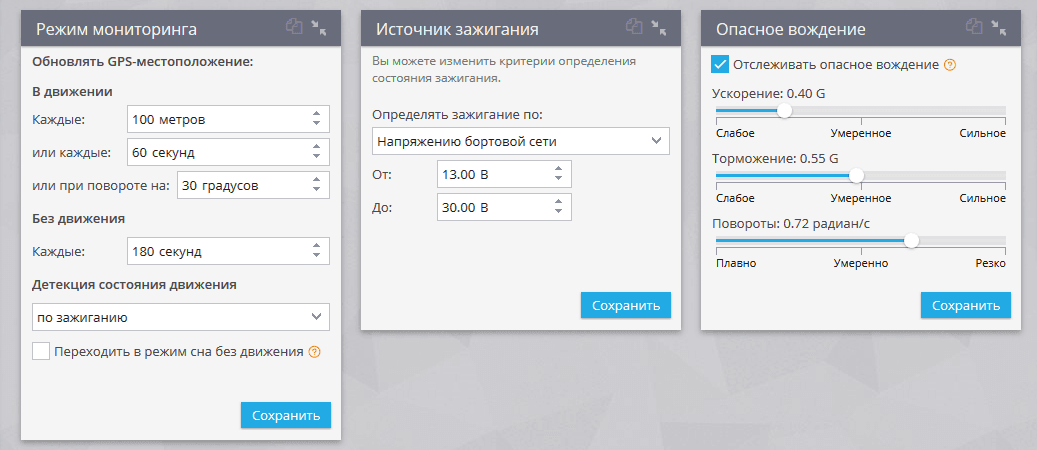Increase the 30 градусов turn angle
The height and width of the screenshot is (450, 1037).
pos(316,181)
